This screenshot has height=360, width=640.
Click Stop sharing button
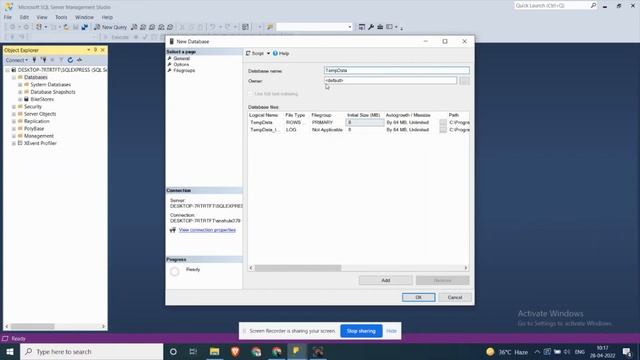tap(361, 331)
